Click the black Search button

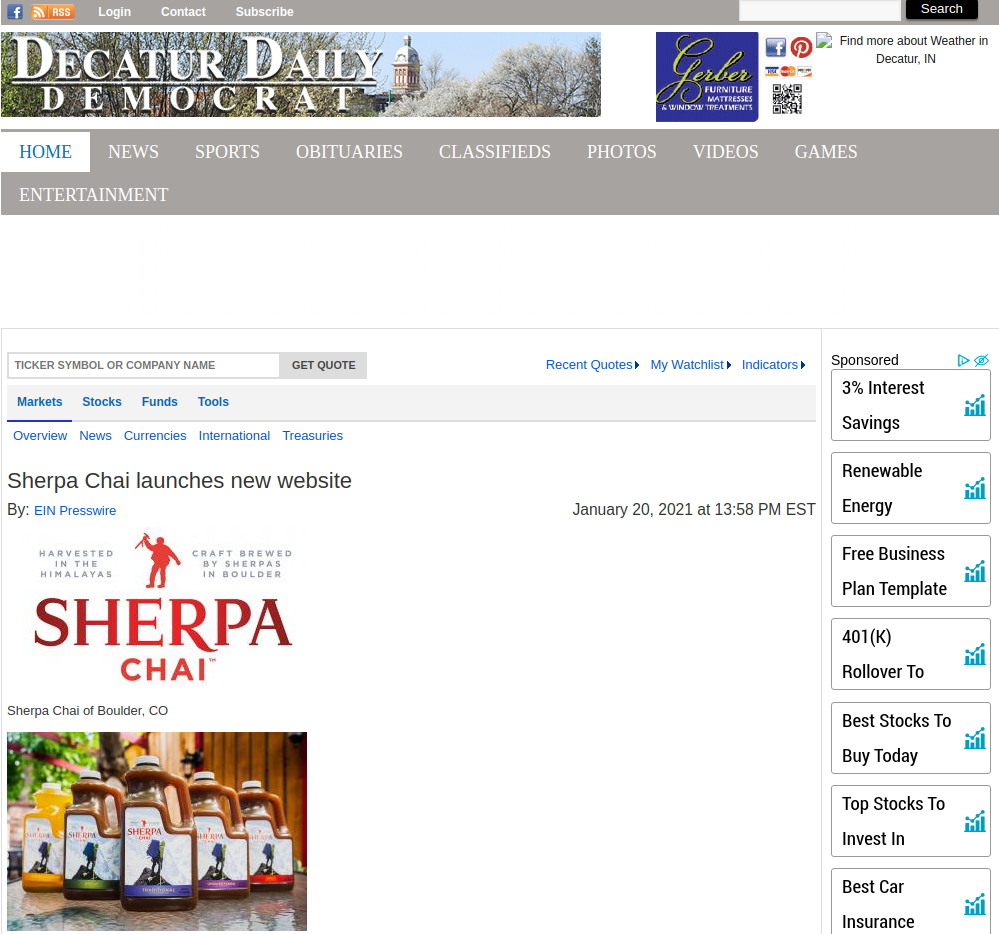941,9
